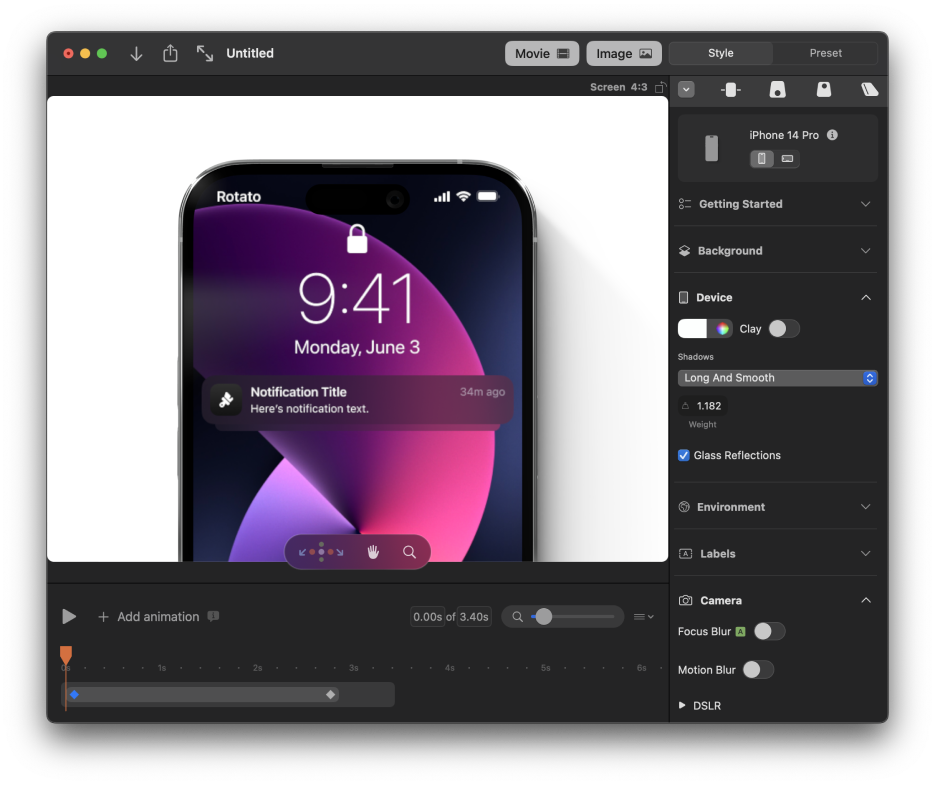Expand the Labels section

coord(775,554)
